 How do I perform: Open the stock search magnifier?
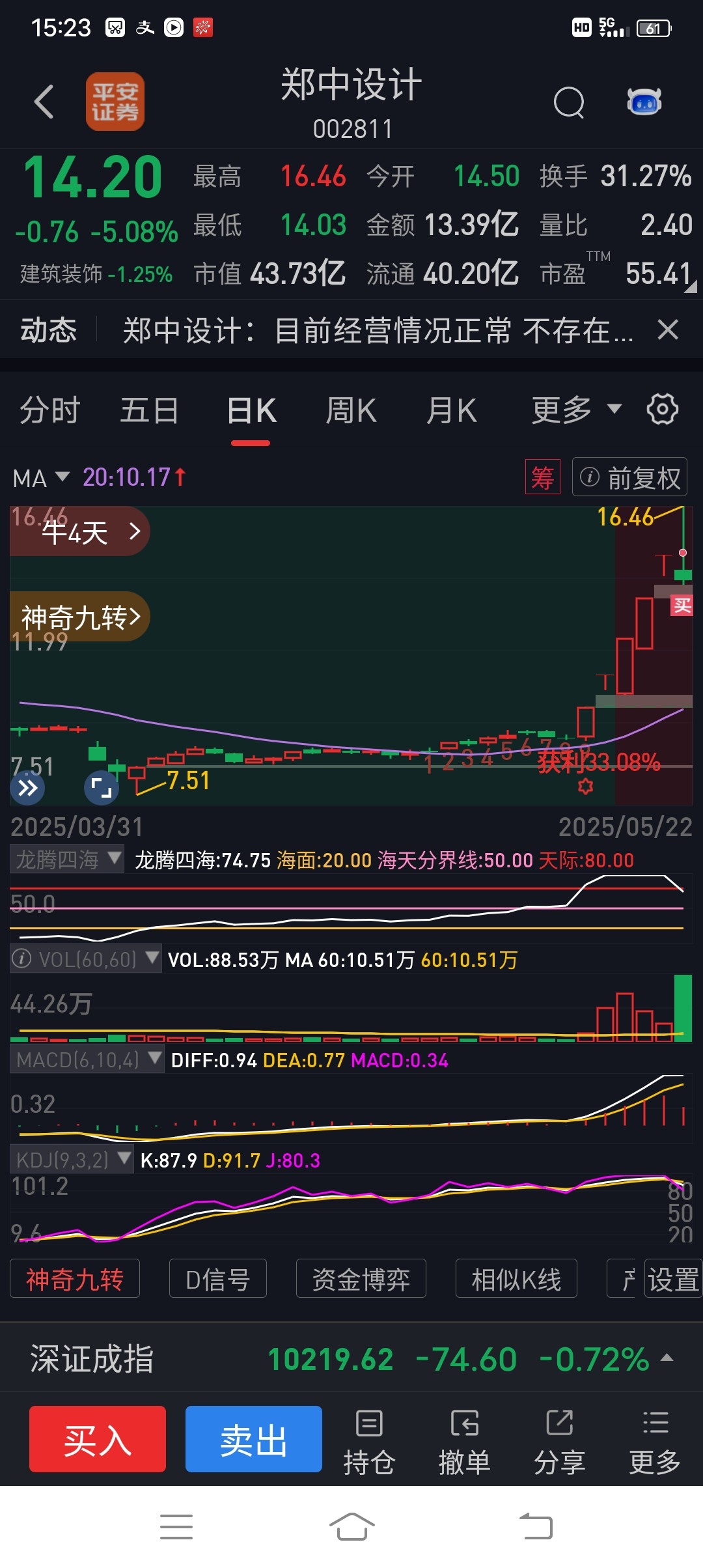569,102
